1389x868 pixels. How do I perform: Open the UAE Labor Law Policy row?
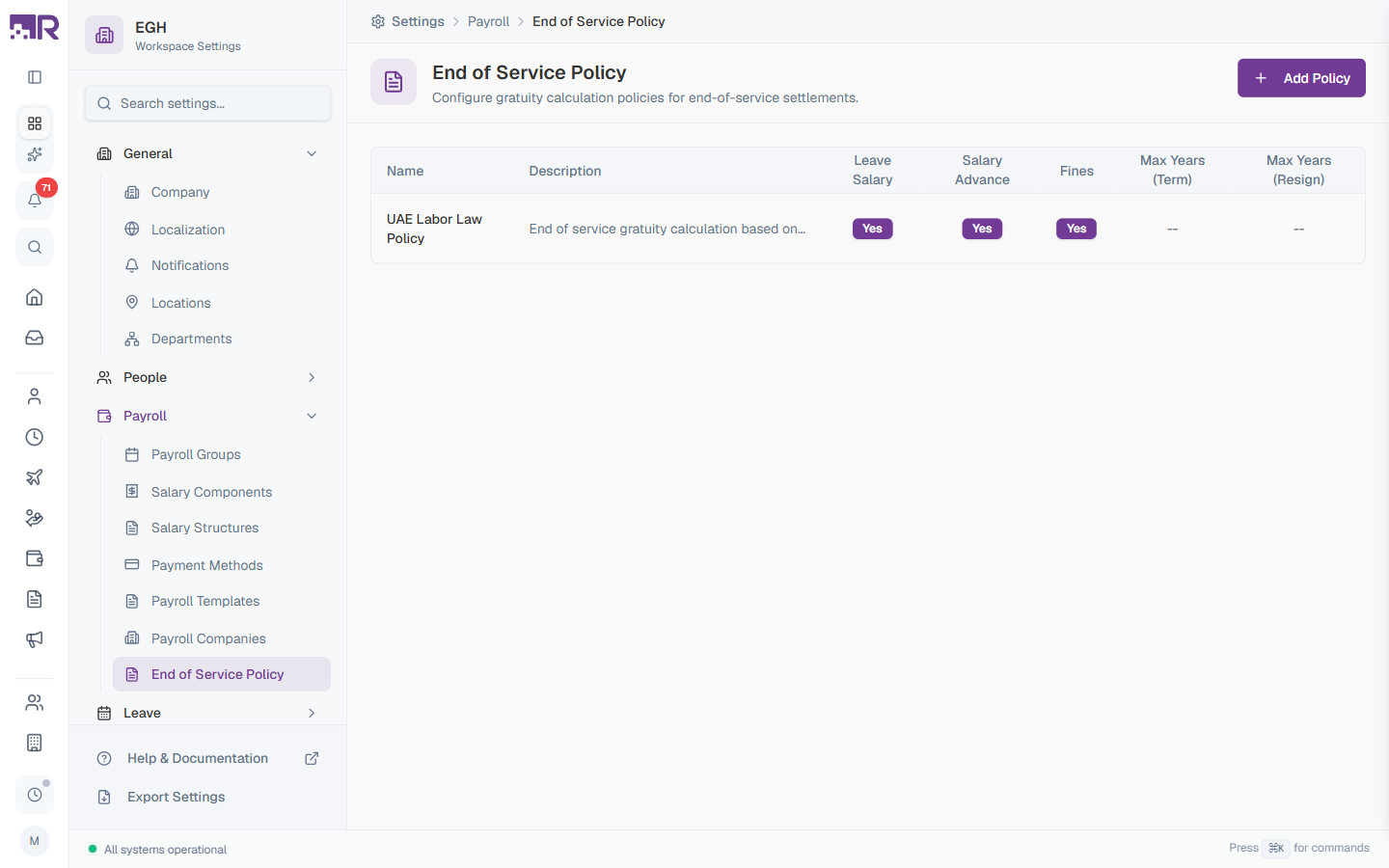(868, 229)
